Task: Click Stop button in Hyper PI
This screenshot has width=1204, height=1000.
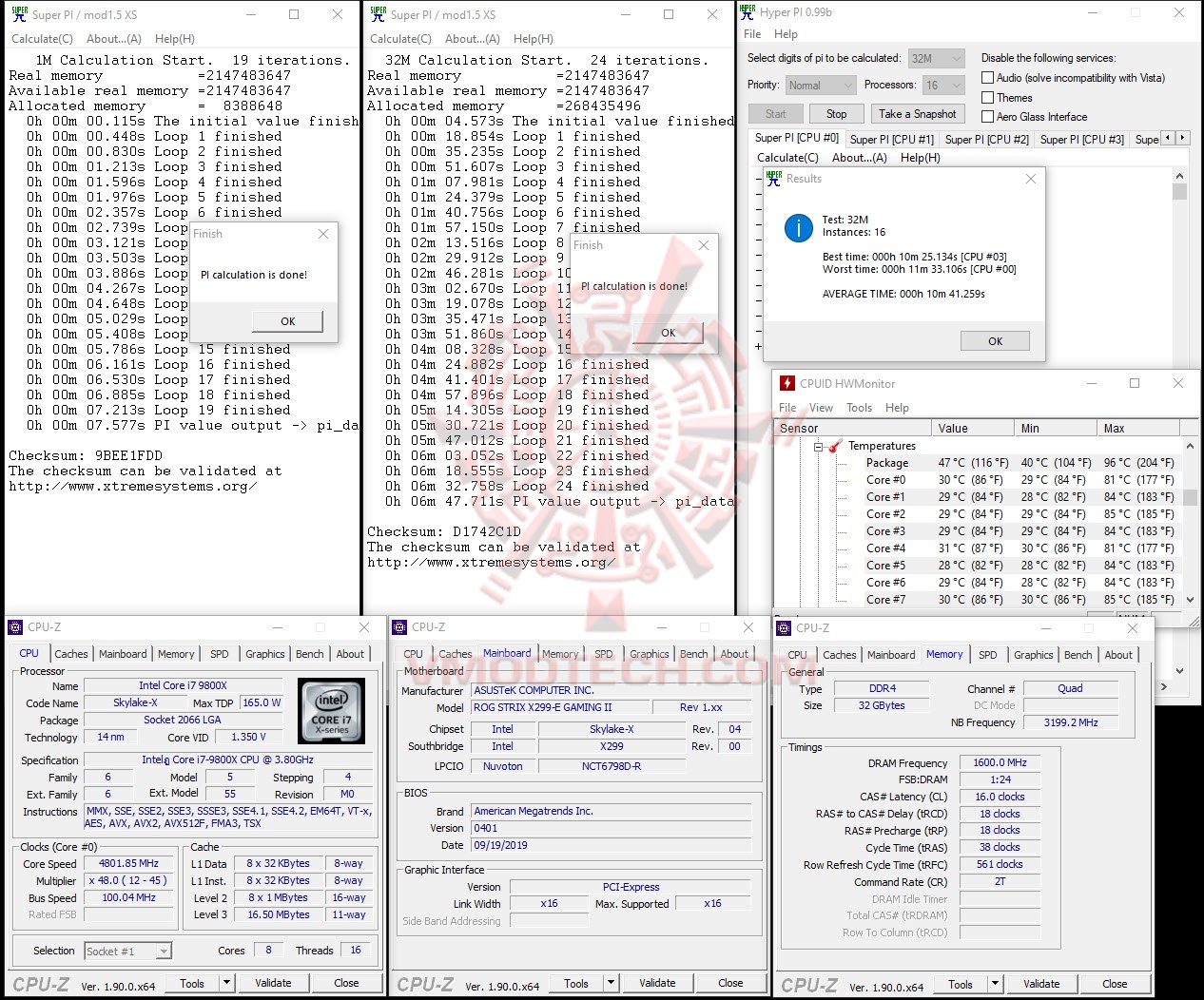Action: tap(836, 114)
